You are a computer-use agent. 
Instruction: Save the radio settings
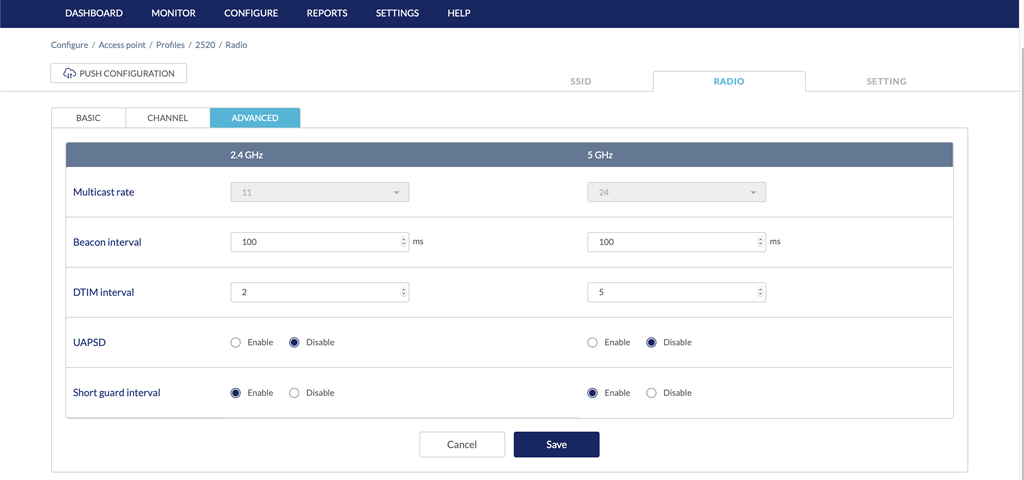(556, 444)
